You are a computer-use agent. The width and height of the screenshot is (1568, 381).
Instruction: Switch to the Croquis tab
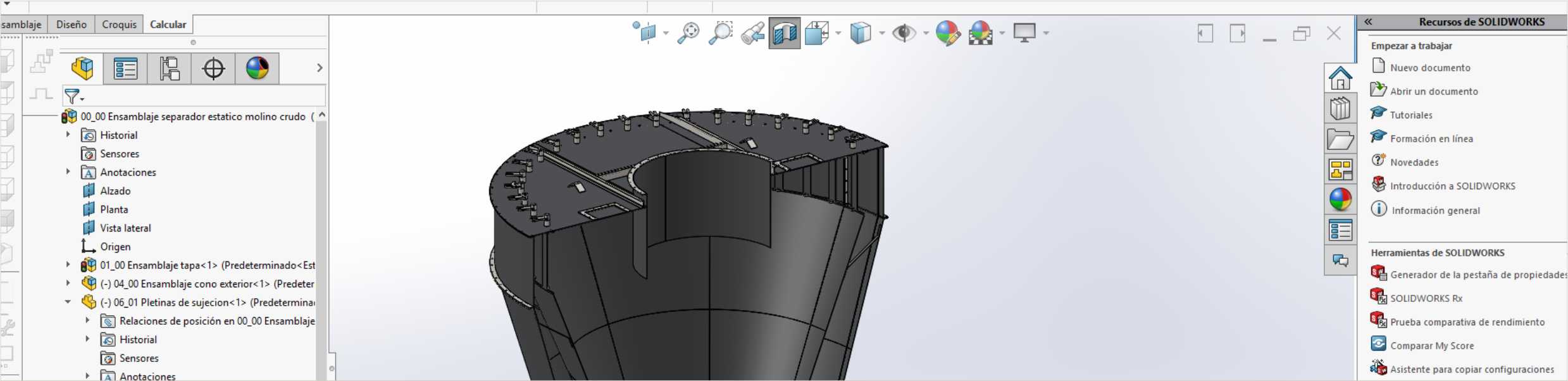coord(119,24)
